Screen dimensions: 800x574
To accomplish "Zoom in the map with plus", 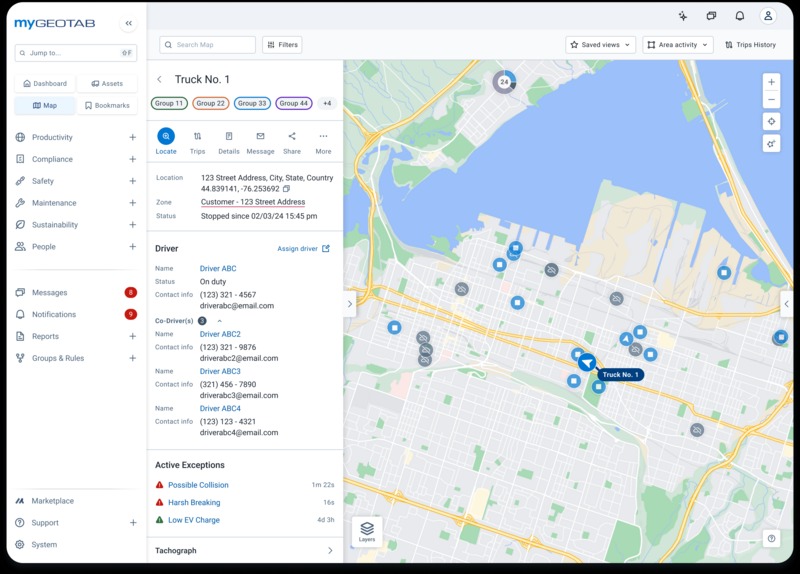I will coord(771,82).
